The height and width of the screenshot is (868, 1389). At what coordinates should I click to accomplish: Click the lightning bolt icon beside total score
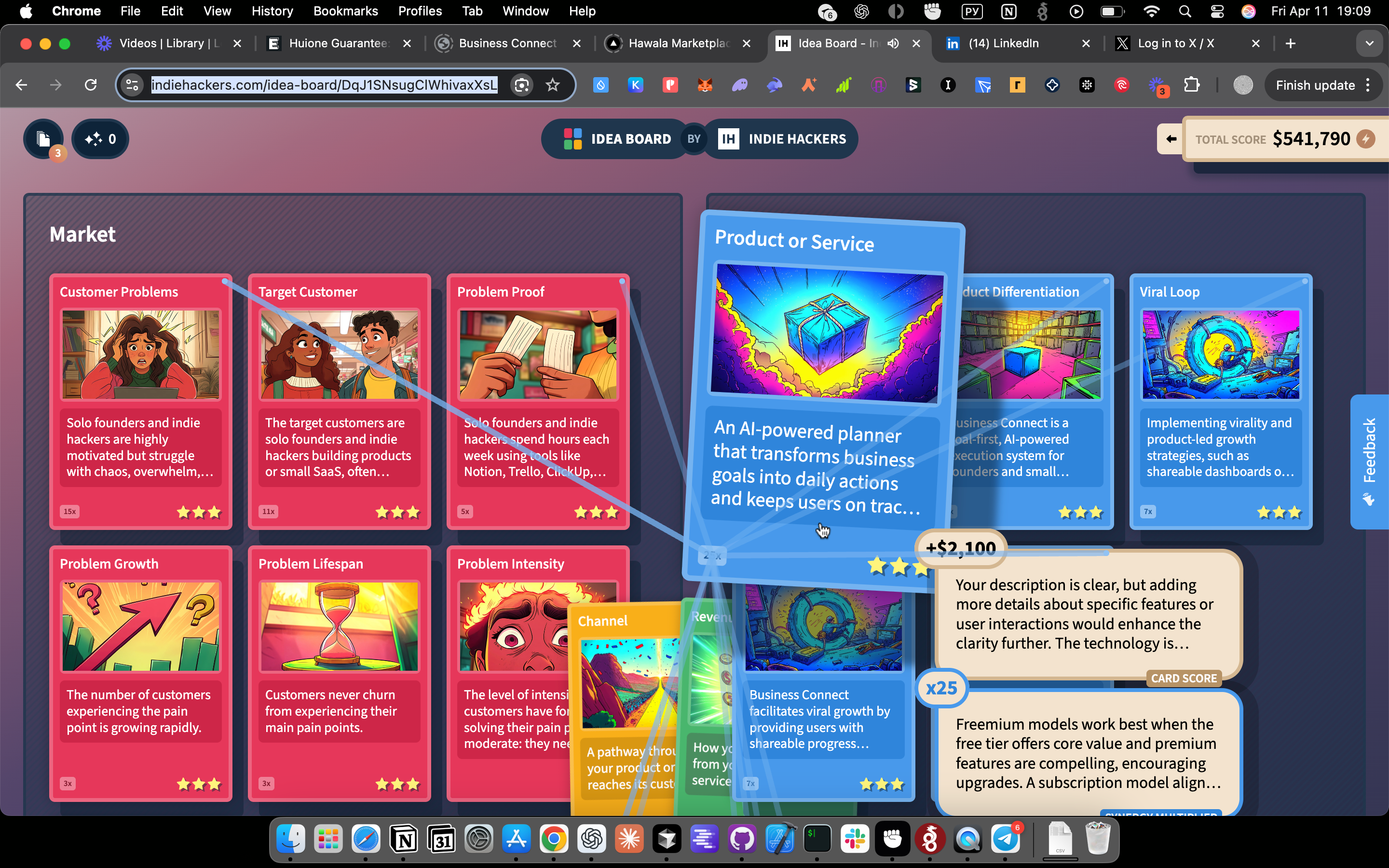(1366, 139)
